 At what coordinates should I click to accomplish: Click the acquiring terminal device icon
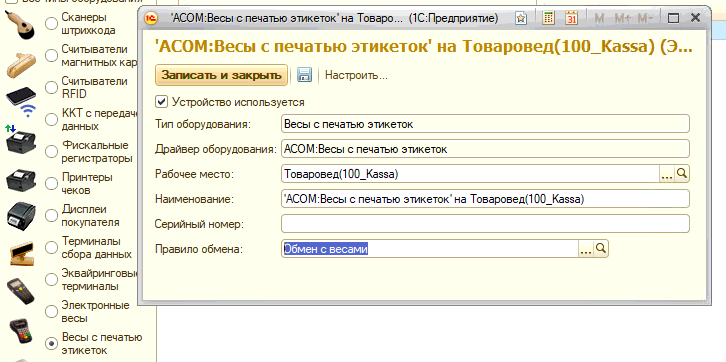pyautogui.click(x=21, y=330)
